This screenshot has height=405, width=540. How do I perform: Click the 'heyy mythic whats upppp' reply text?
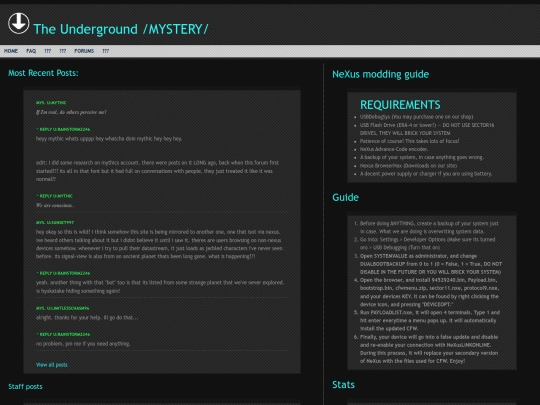109,139
